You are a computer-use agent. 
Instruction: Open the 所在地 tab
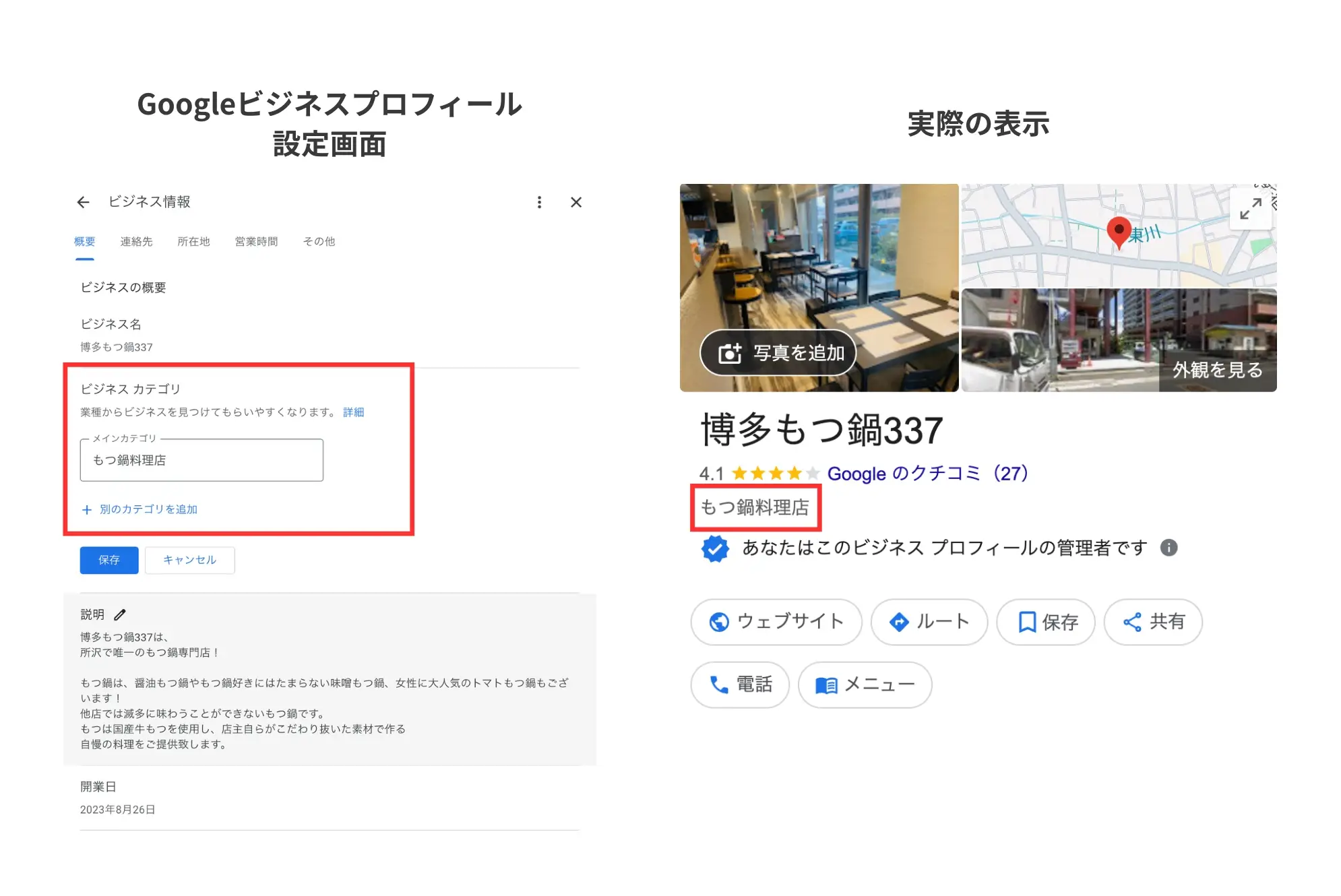click(193, 241)
